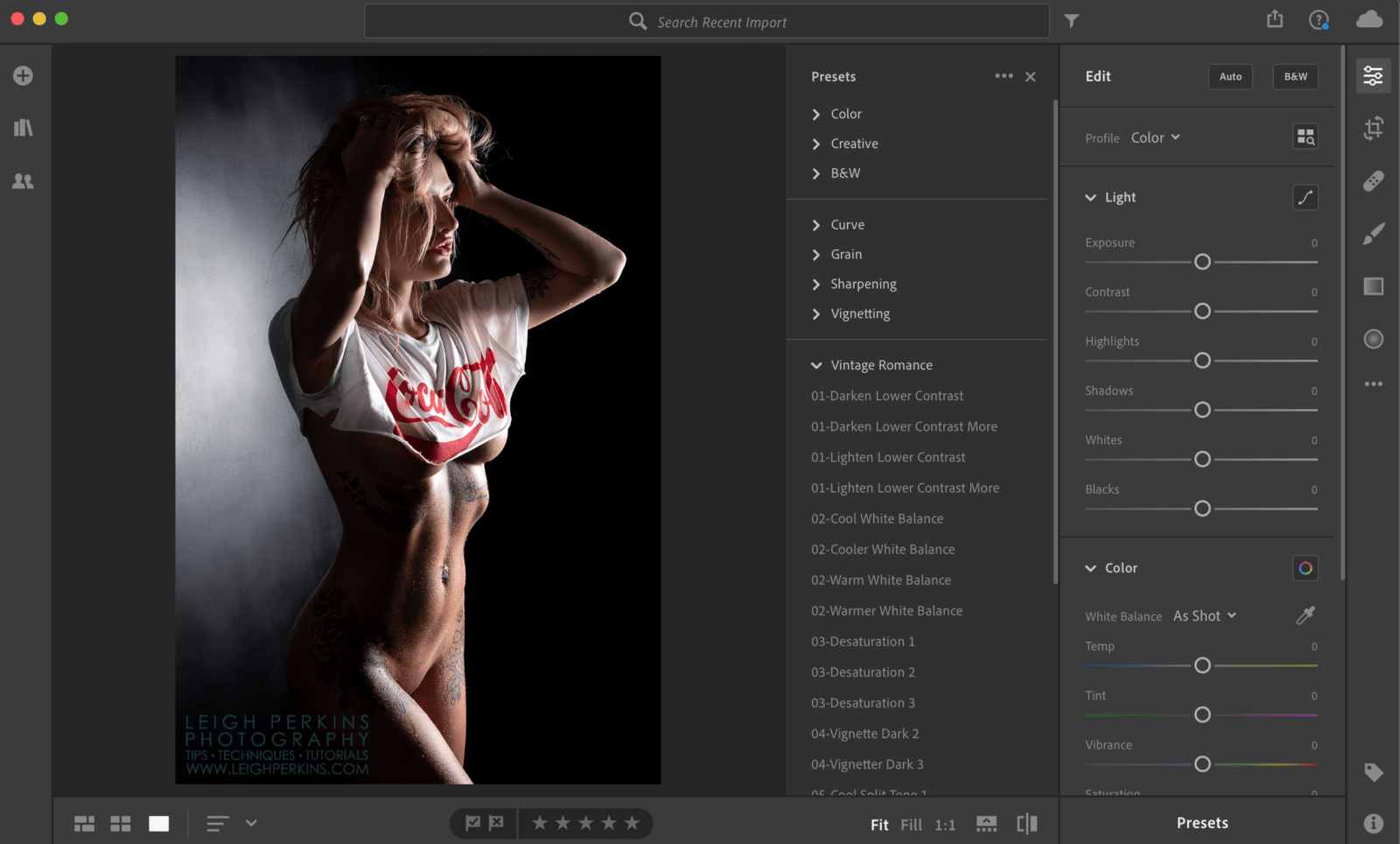Click the Presets button at bottom
This screenshot has height=844, width=1400.
pyautogui.click(x=1202, y=823)
